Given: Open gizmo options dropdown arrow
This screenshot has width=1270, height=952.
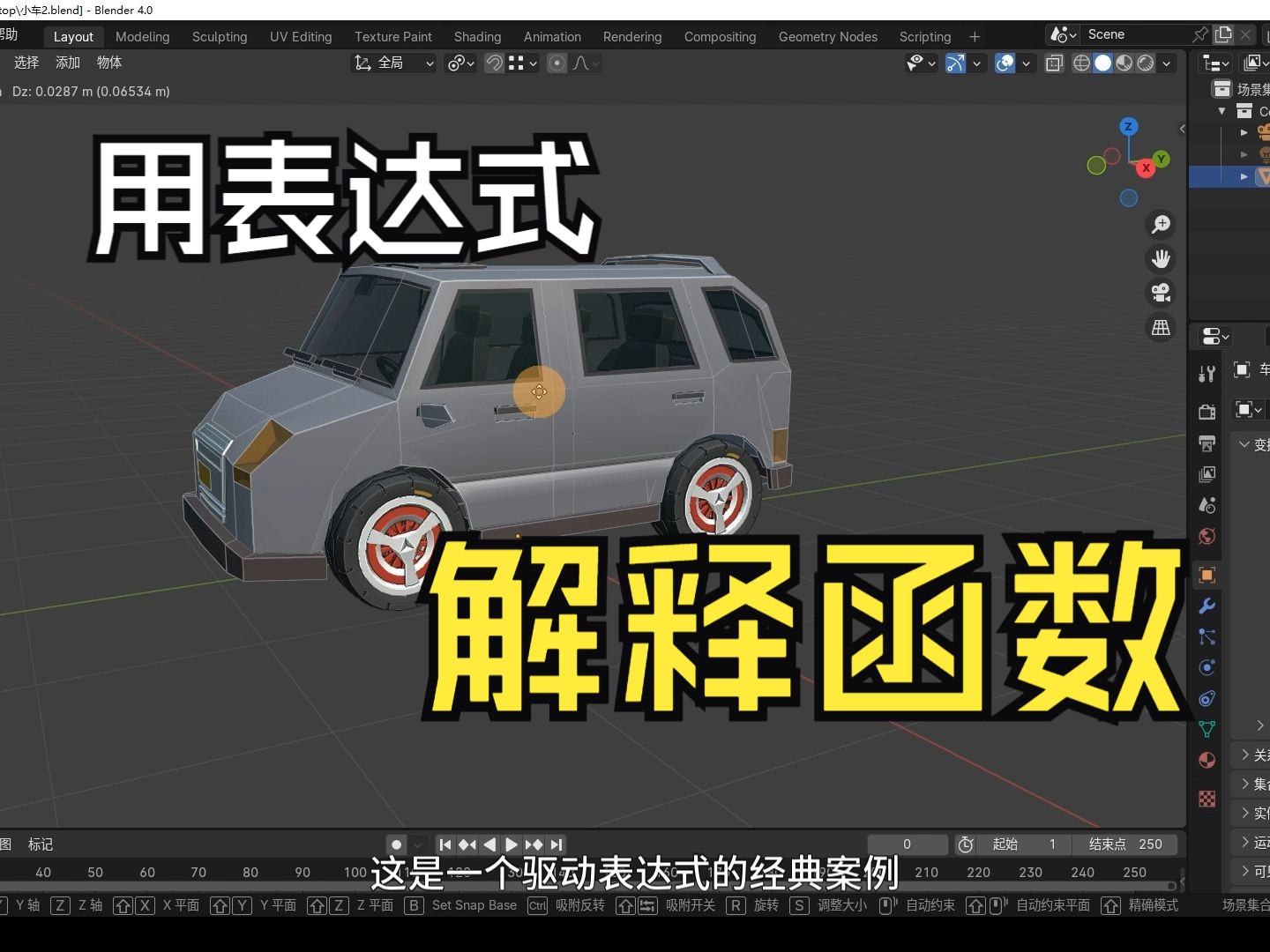Looking at the screenshot, I should [x=976, y=63].
